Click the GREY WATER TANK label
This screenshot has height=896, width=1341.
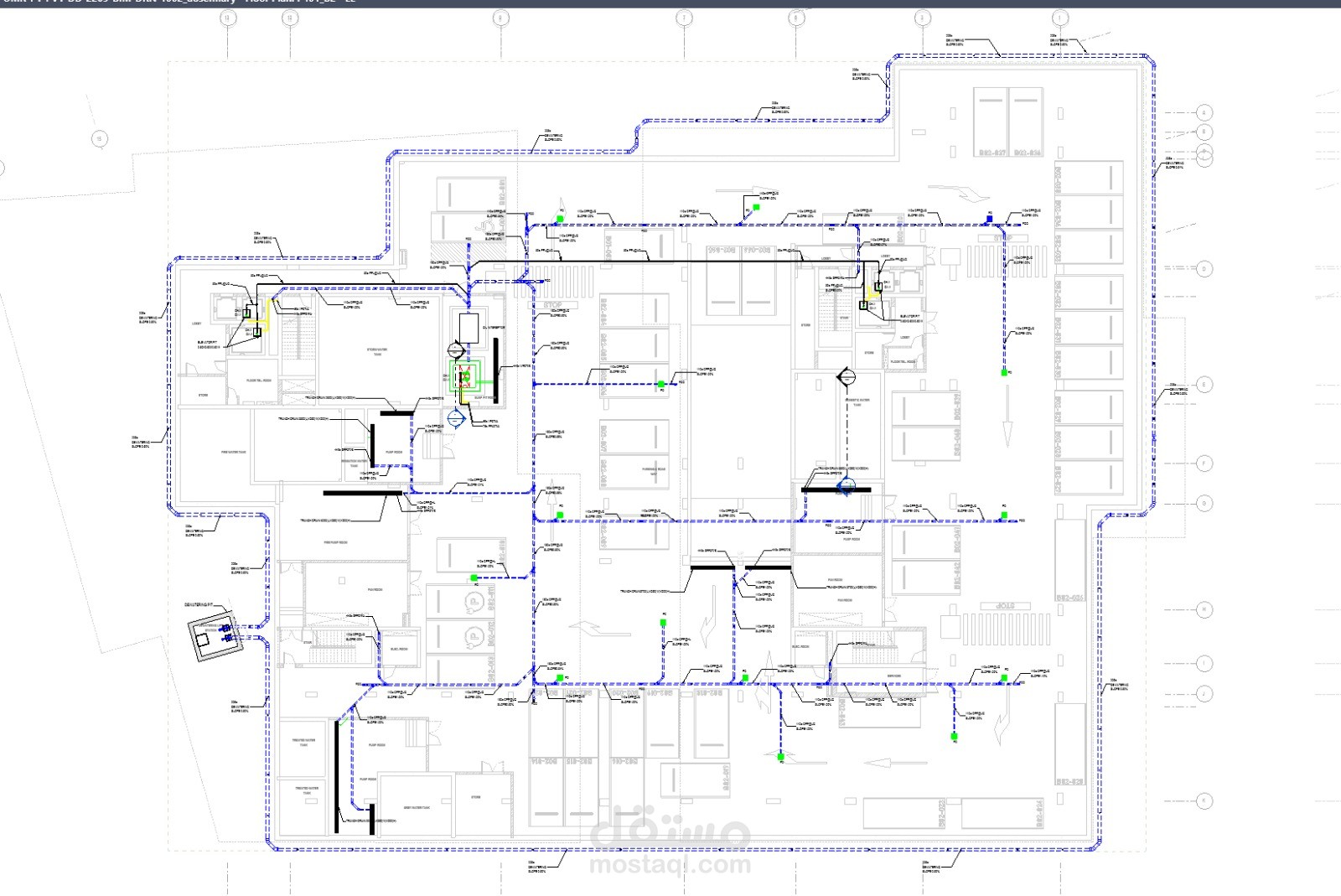tap(417, 808)
